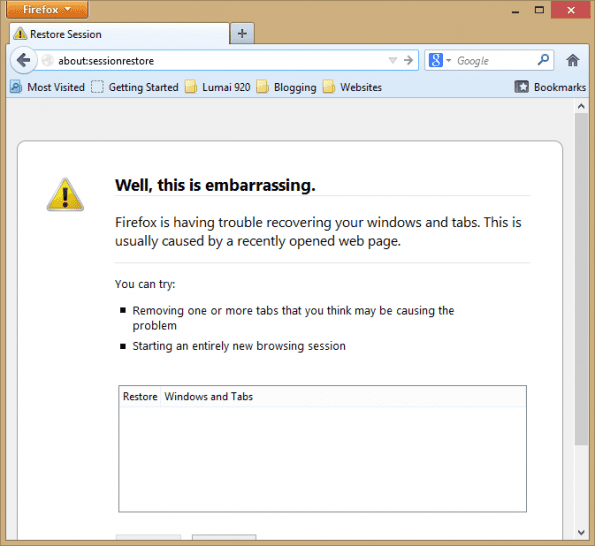Image resolution: width=595 pixels, height=546 pixels.
Task: Open the Bookmarks menu button
Action: pos(550,87)
